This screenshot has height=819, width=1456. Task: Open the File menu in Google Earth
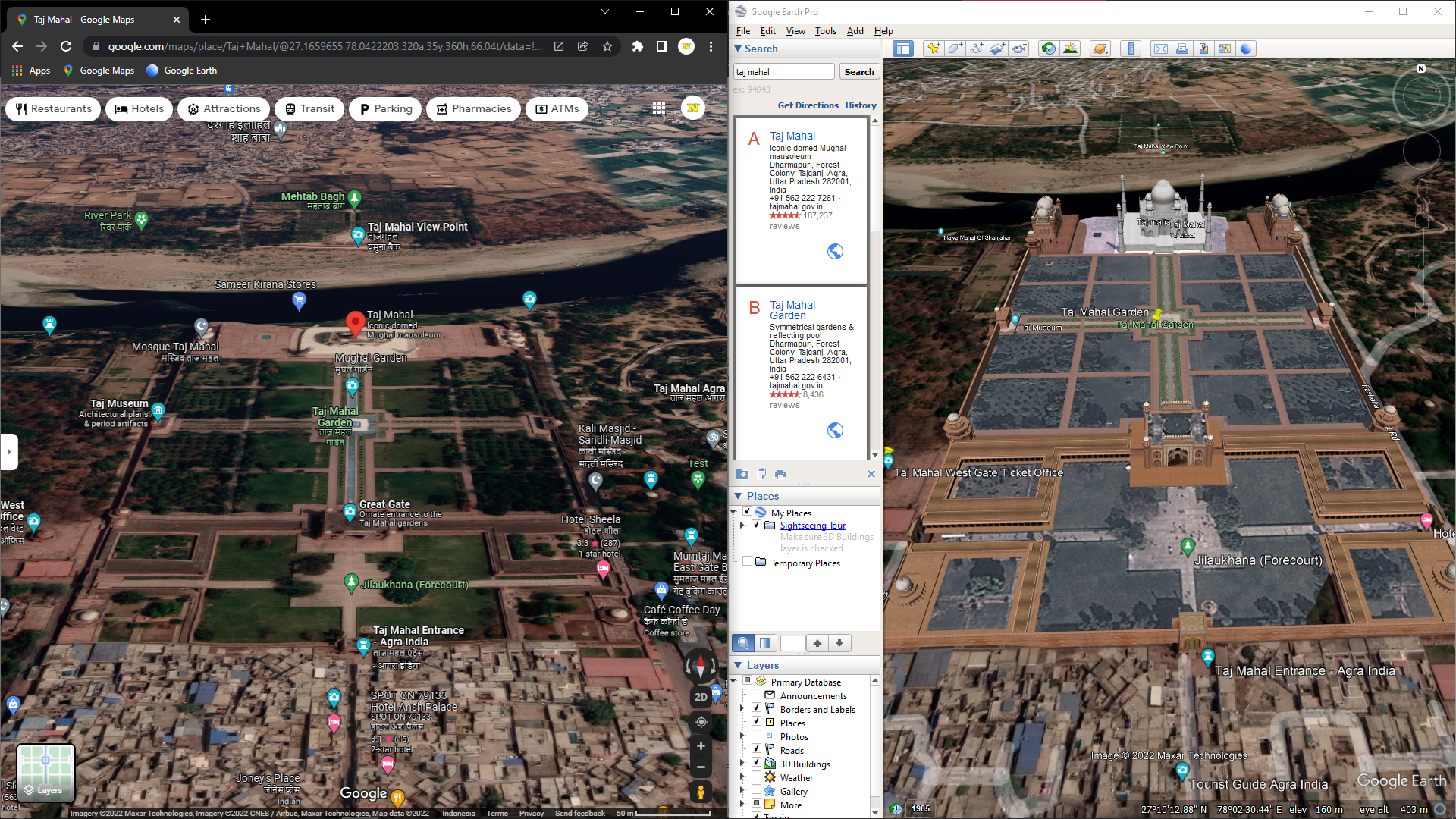pos(743,31)
